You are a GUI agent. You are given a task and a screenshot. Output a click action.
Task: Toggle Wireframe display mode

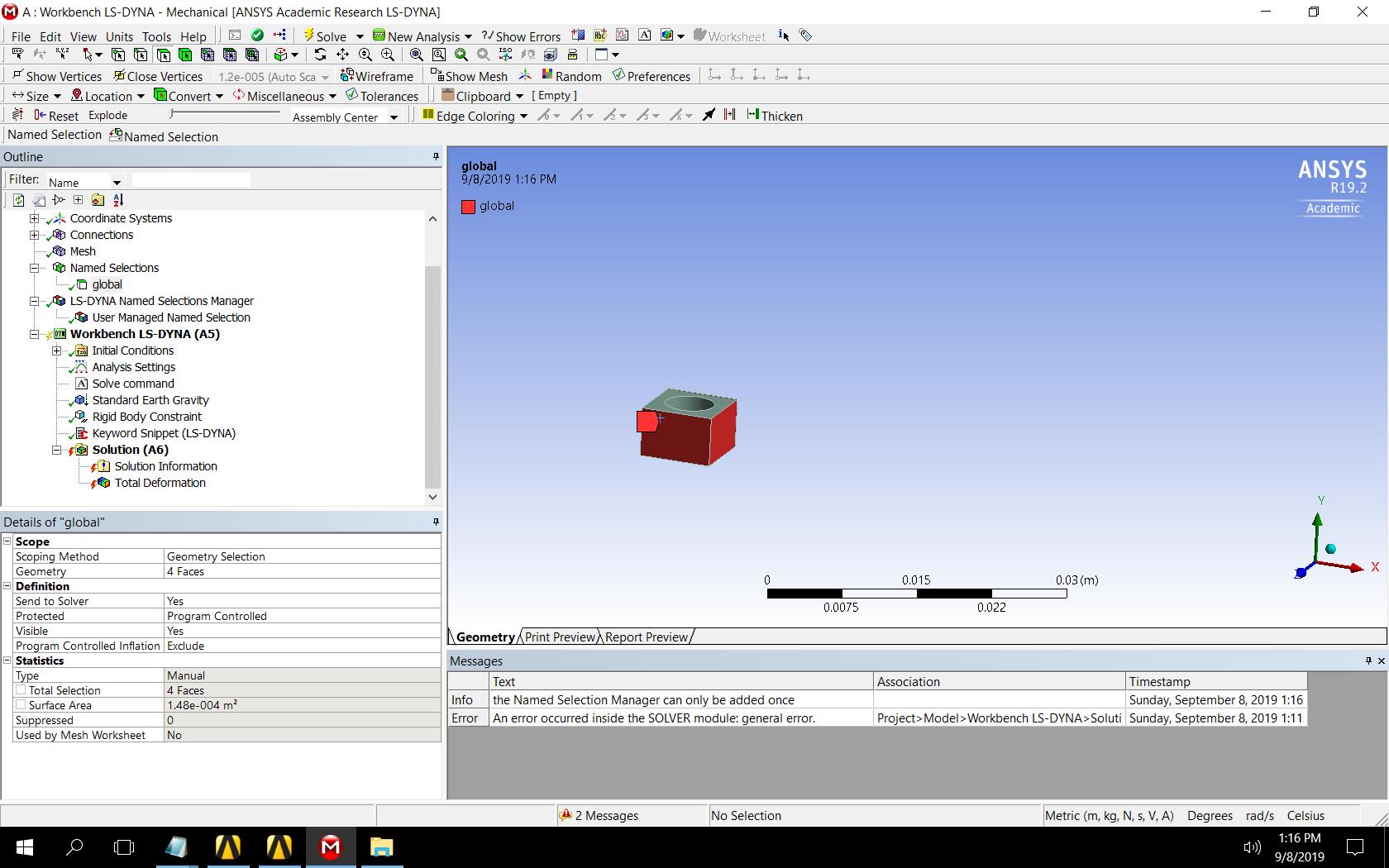377,76
